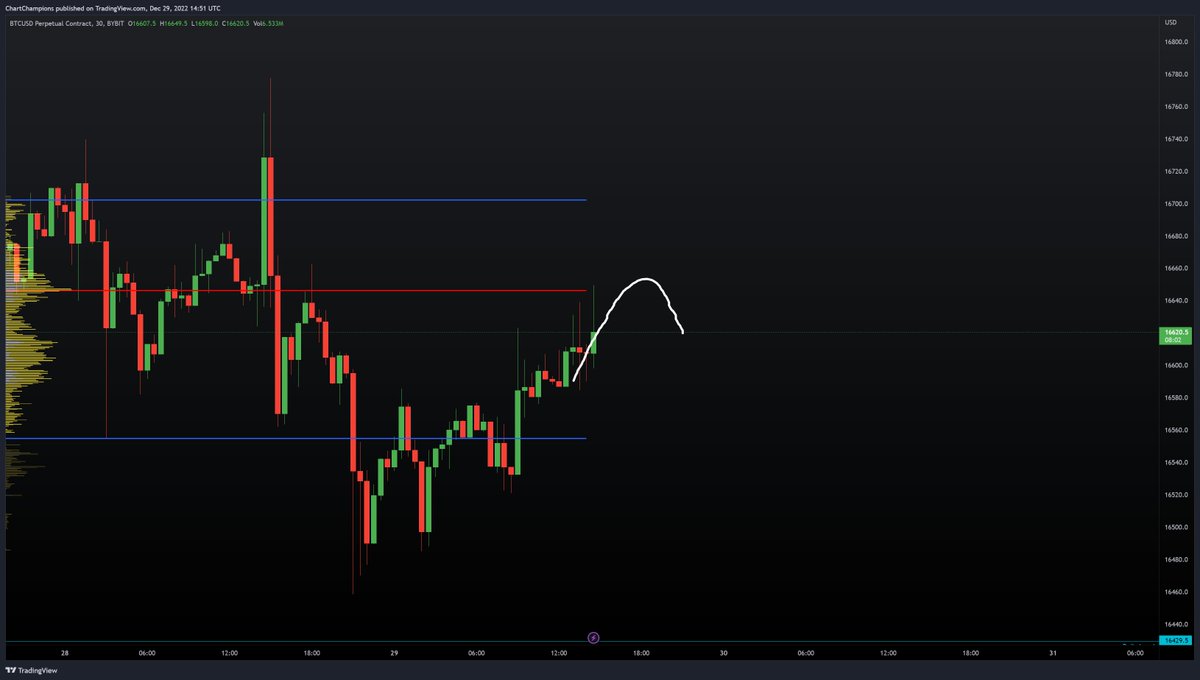
Task: Click the 16640.0 price axis label
Action: pos(1174,300)
